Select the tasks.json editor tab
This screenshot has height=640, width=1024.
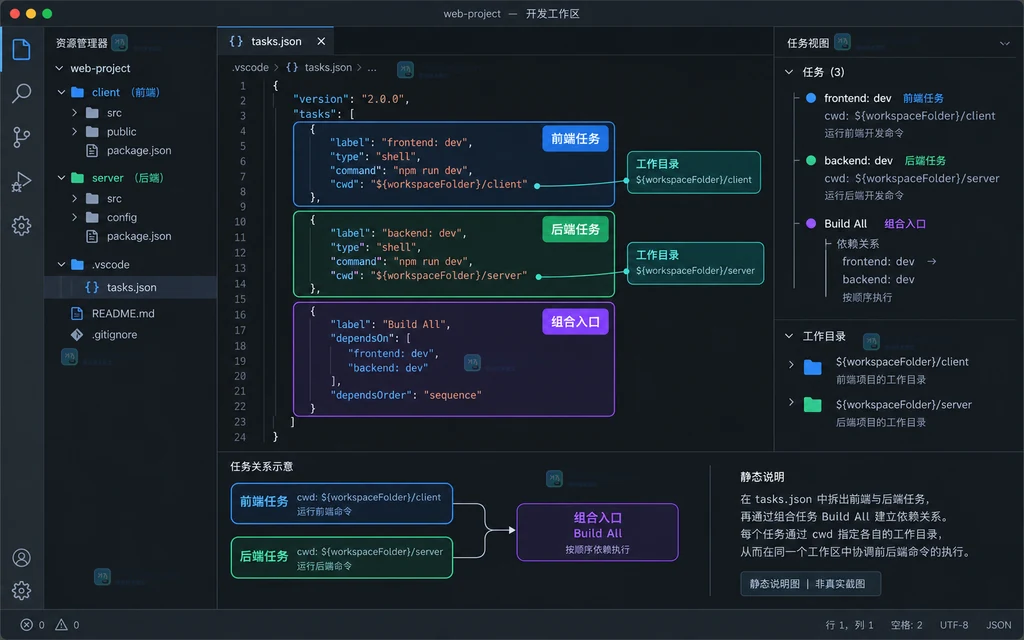tap(276, 41)
